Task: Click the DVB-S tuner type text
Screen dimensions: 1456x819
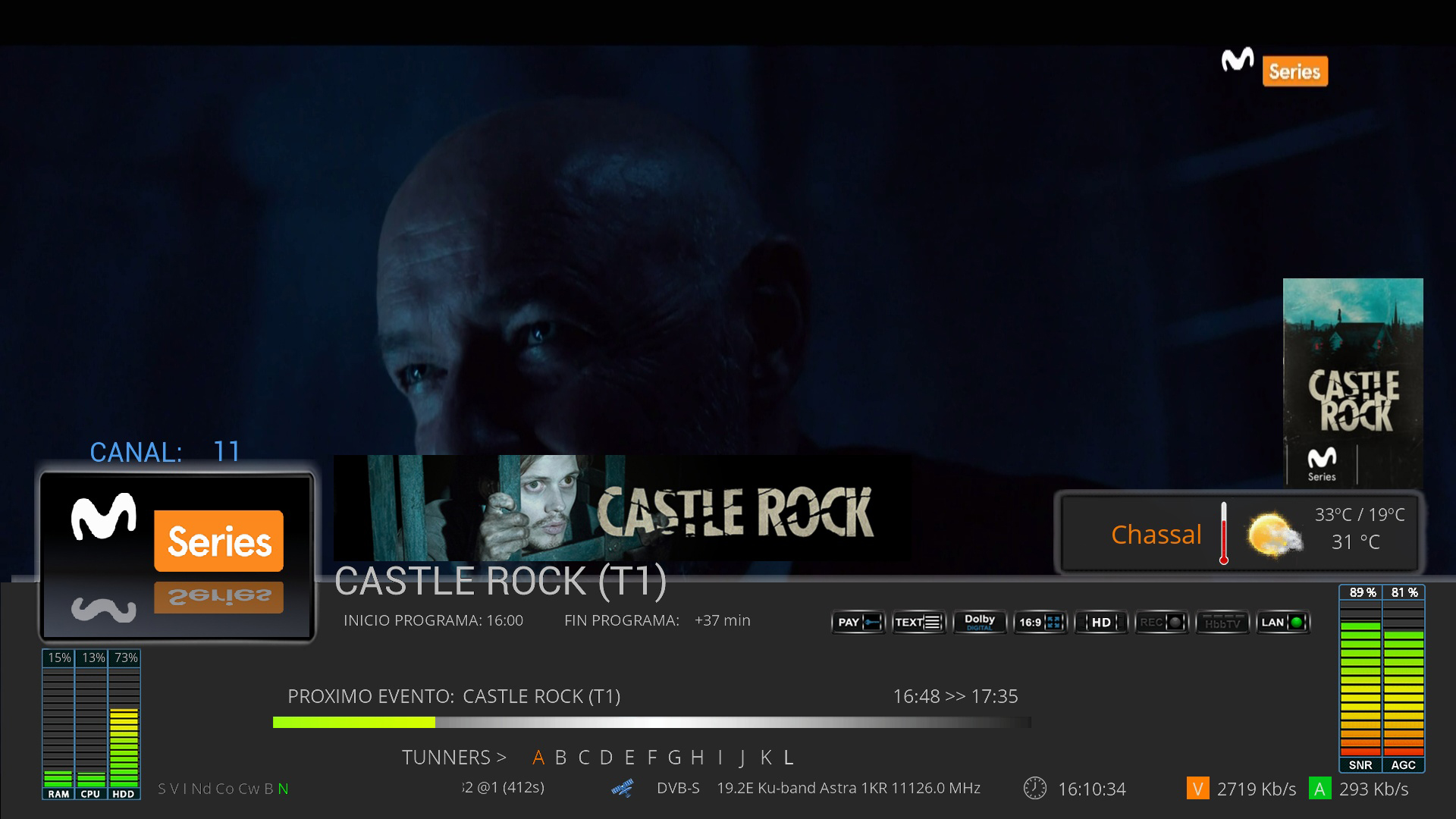Action: (x=678, y=788)
